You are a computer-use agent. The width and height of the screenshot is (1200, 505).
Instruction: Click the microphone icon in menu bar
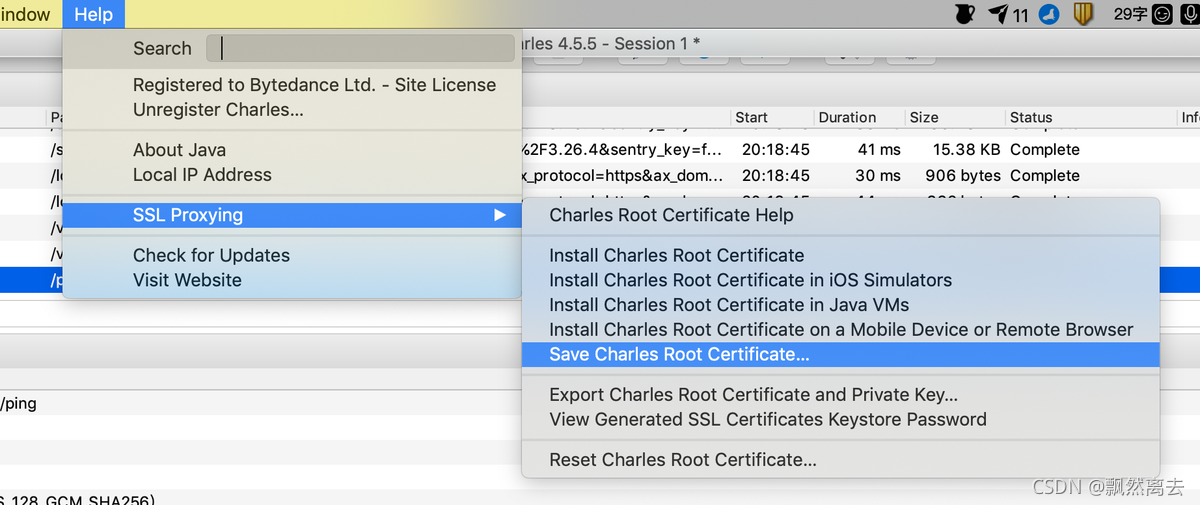pyautogui.click(x=1189, y=14)
